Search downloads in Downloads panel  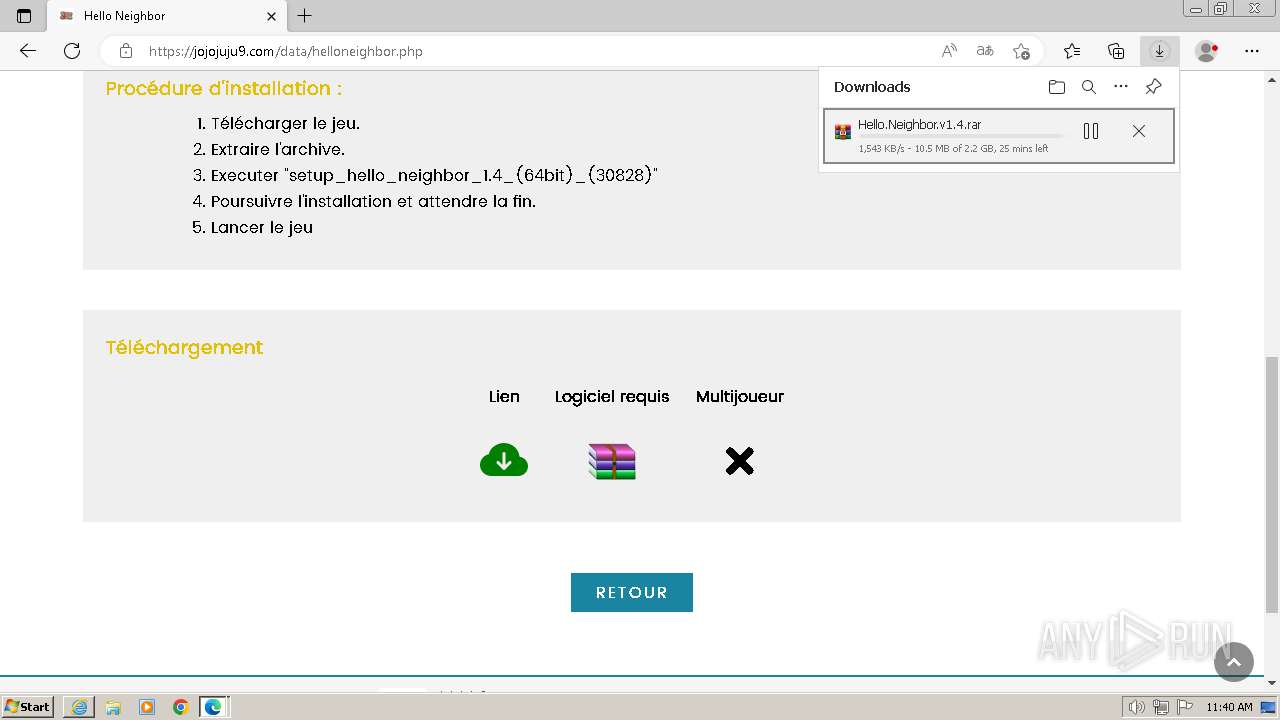pyautogui.click(x=1089, y=87)
